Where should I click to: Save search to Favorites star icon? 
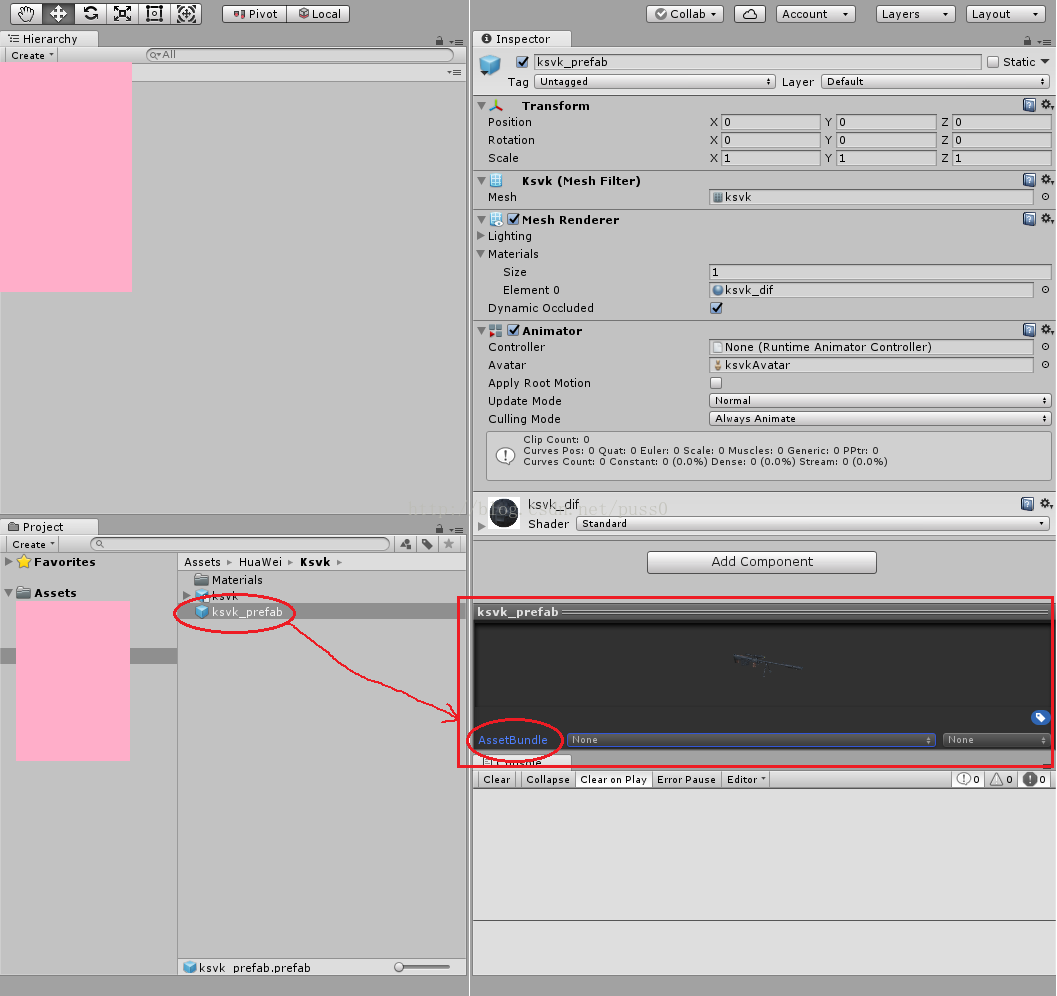pos(449,544)
